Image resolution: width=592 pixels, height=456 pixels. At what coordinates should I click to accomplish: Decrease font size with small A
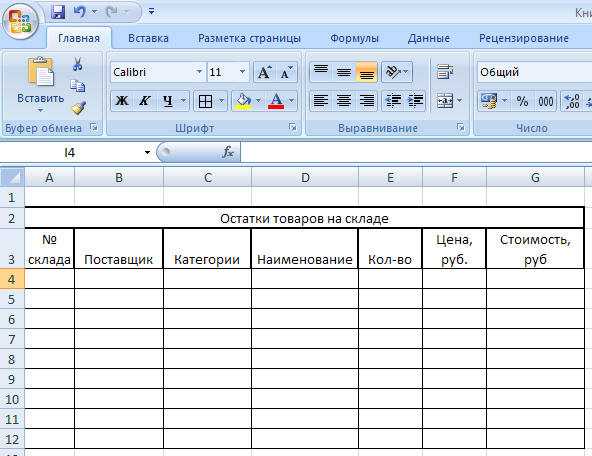coord(287,72)
